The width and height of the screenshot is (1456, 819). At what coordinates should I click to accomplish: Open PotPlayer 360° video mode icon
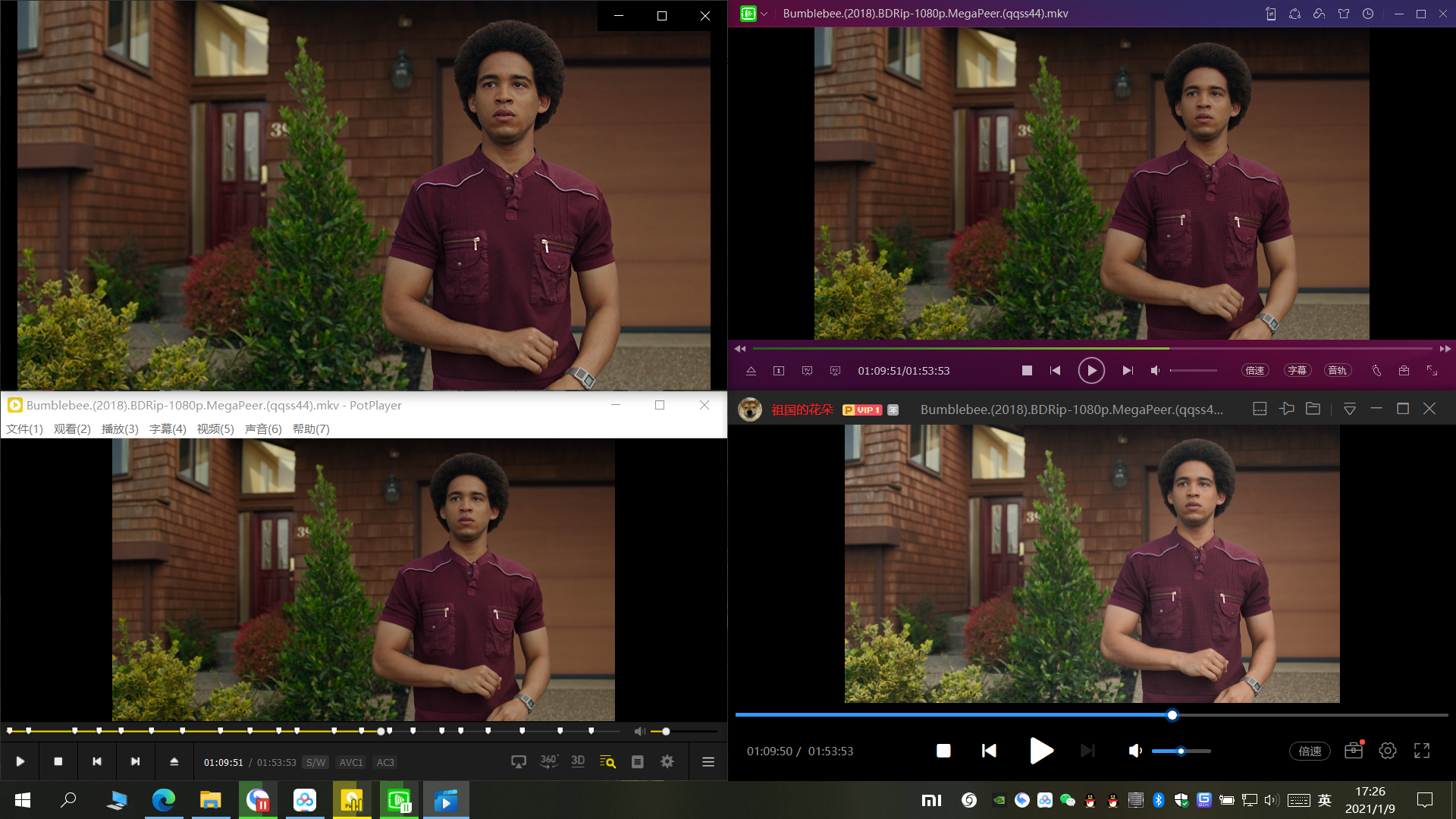(548, 761)
